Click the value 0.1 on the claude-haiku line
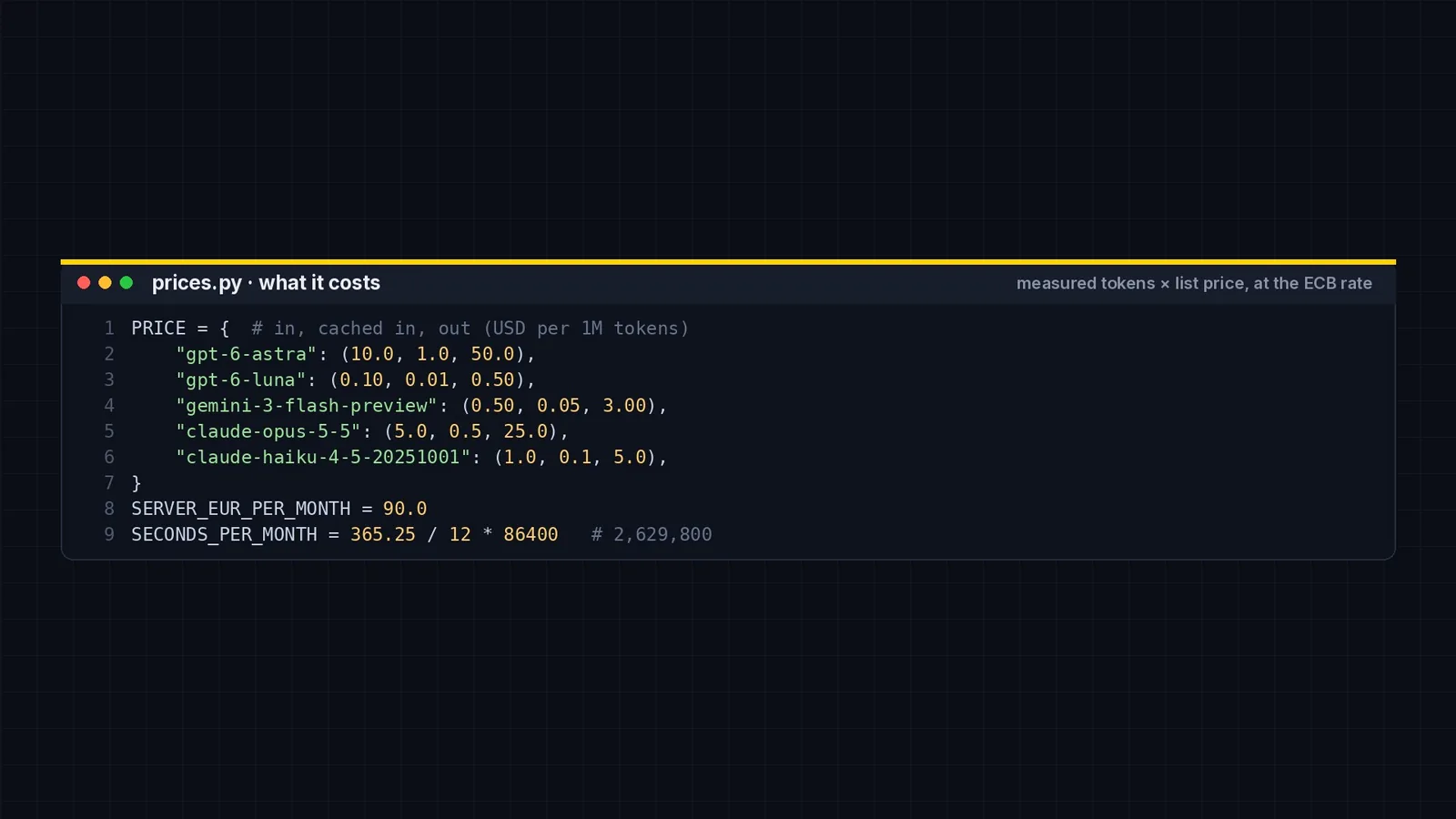This screenshot has height=819, width=1456. tap(575, 457)
